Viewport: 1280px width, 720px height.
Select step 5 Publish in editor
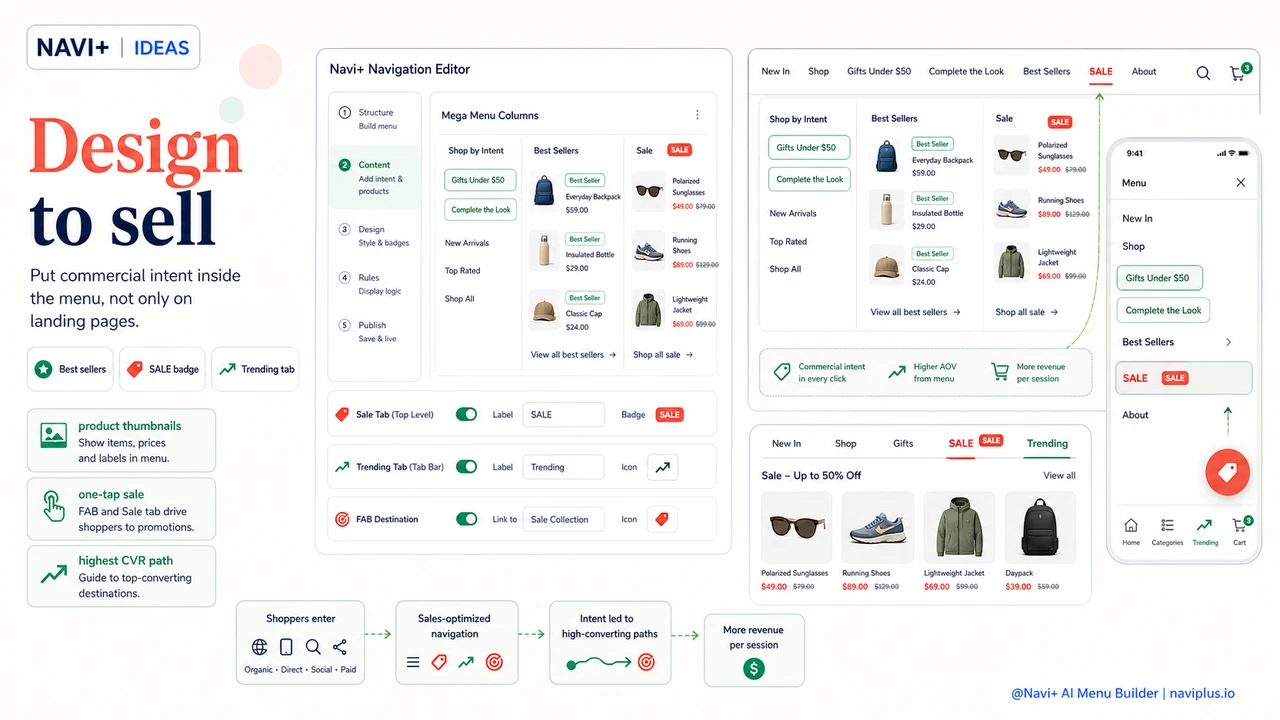pyautogui.click(x=375, y=332)
